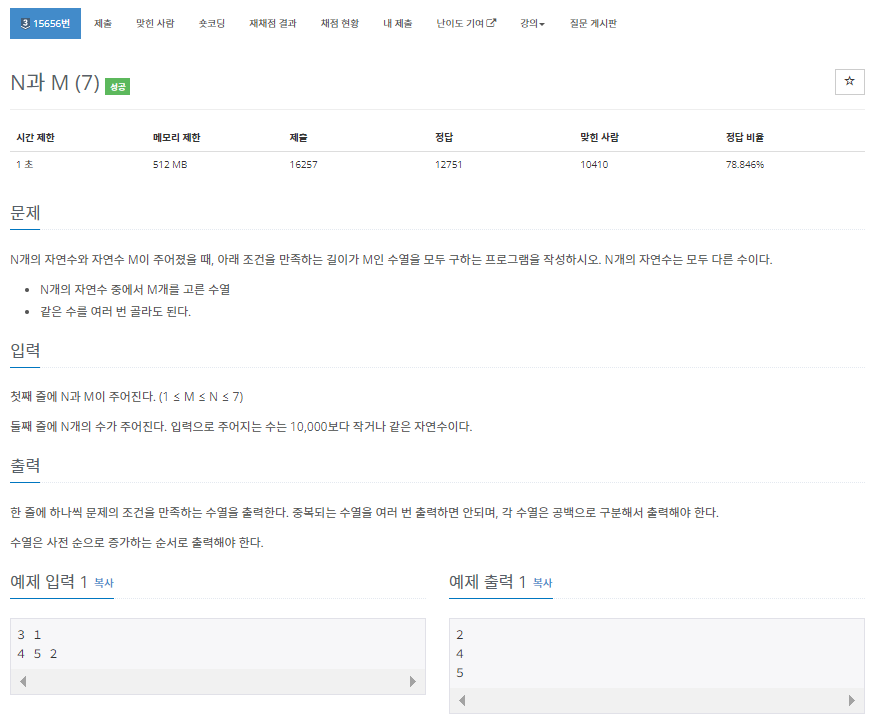Open the 질문 게시판 tab
The image size is (869, 719).
(x=593, y=23)
